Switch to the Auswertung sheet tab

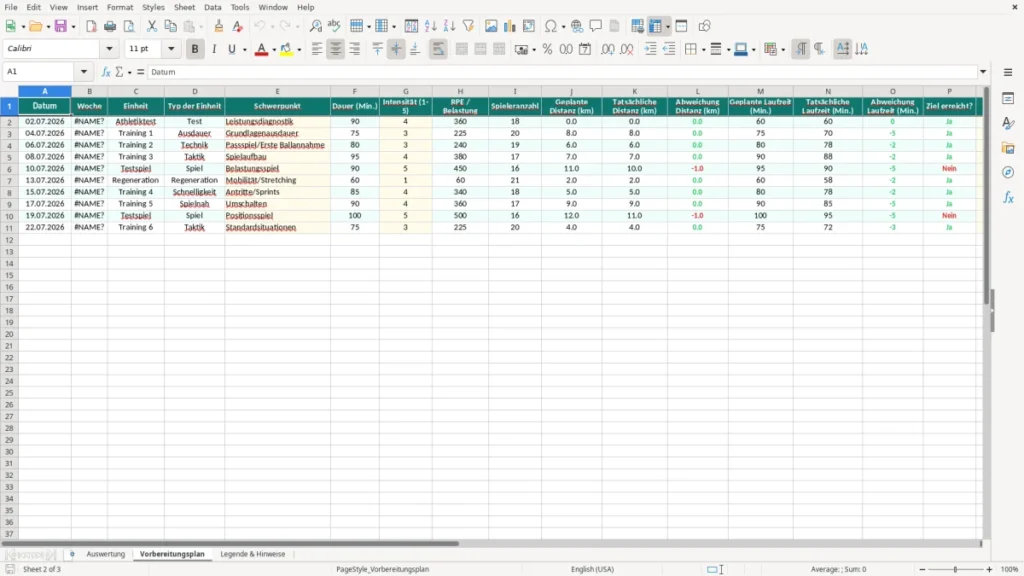[105, 554]
